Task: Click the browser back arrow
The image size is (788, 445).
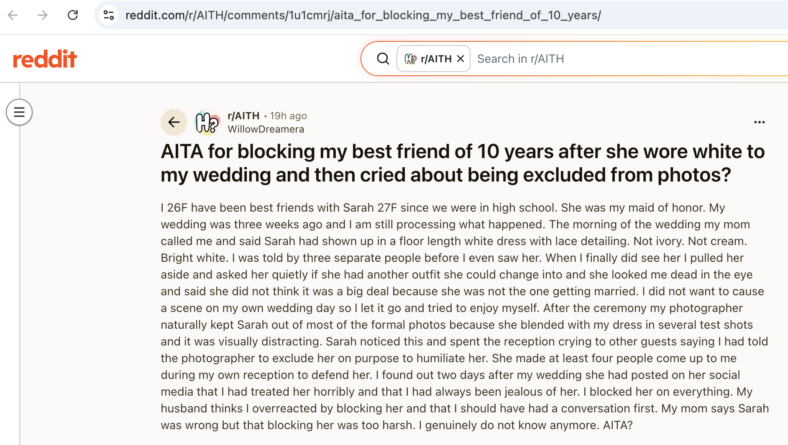Action: tap(13, 15)
